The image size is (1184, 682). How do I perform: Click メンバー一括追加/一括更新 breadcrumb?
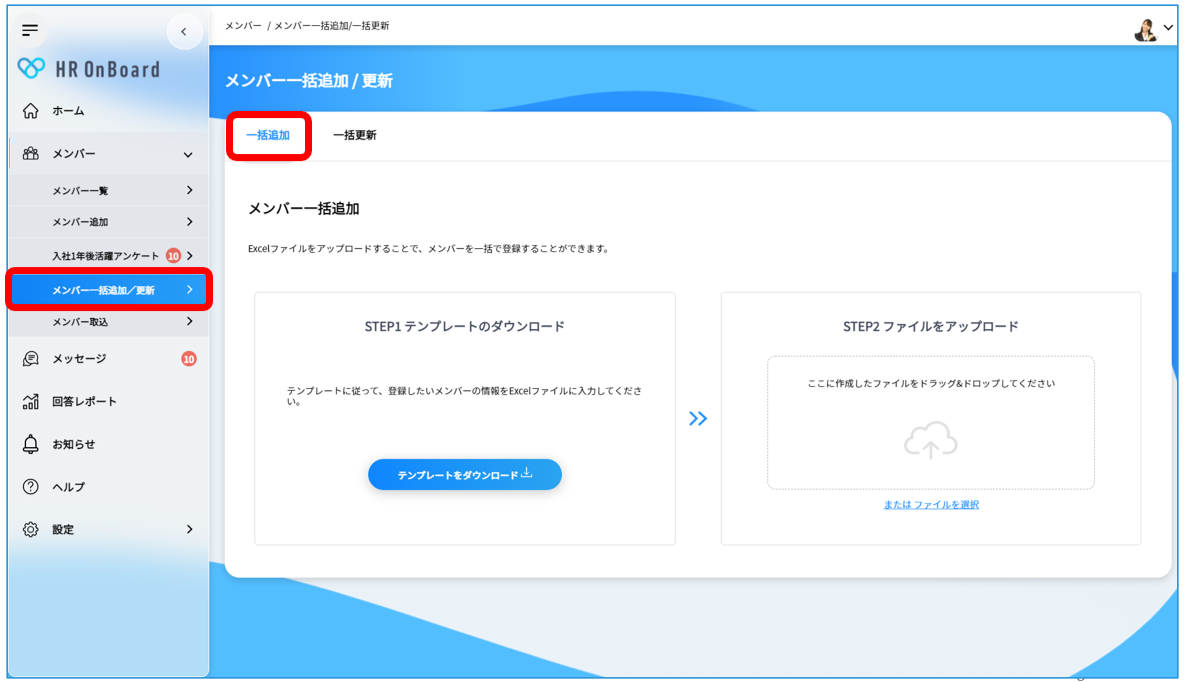click(x=331, y=26)
